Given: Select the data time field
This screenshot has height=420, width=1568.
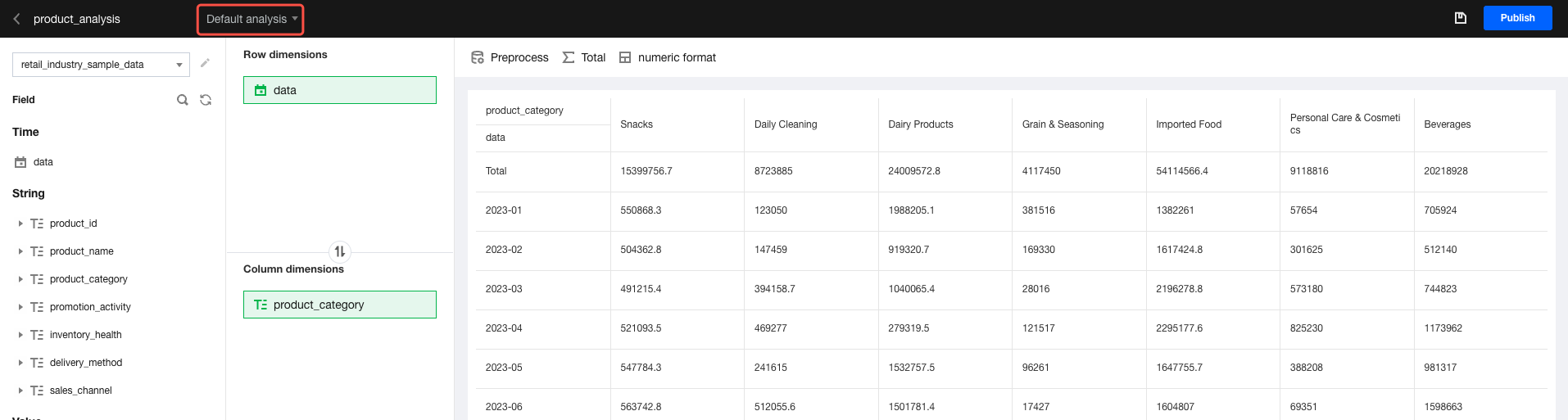Looking at the screenshot, I should 43,162.
